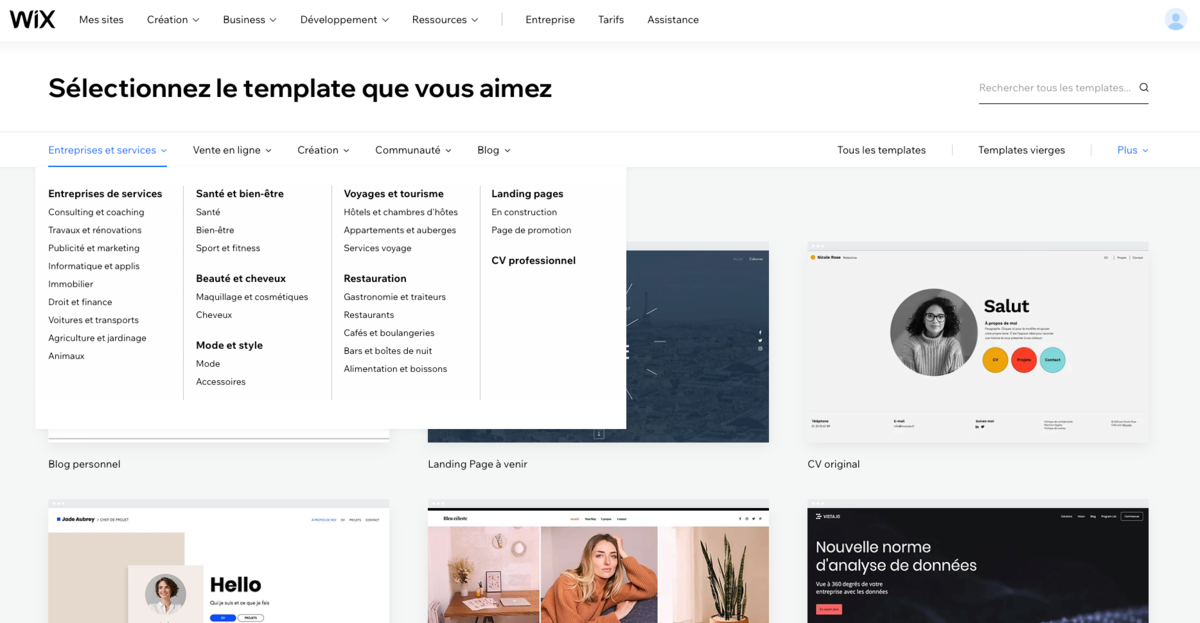Show Templates vierges
The image size is (1200, 623).
[1021, 150]
